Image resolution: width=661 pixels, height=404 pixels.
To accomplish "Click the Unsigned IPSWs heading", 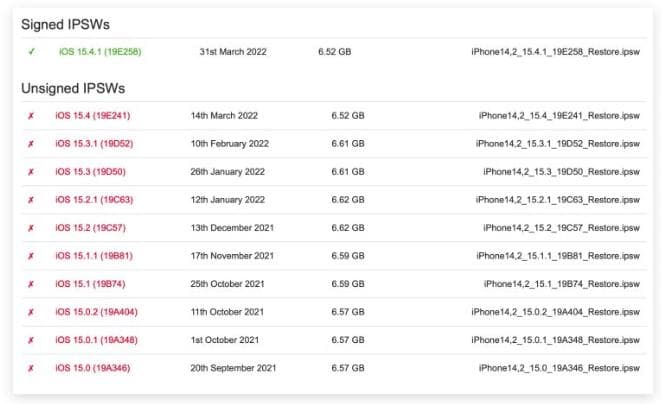I will [x=73, y=89].
